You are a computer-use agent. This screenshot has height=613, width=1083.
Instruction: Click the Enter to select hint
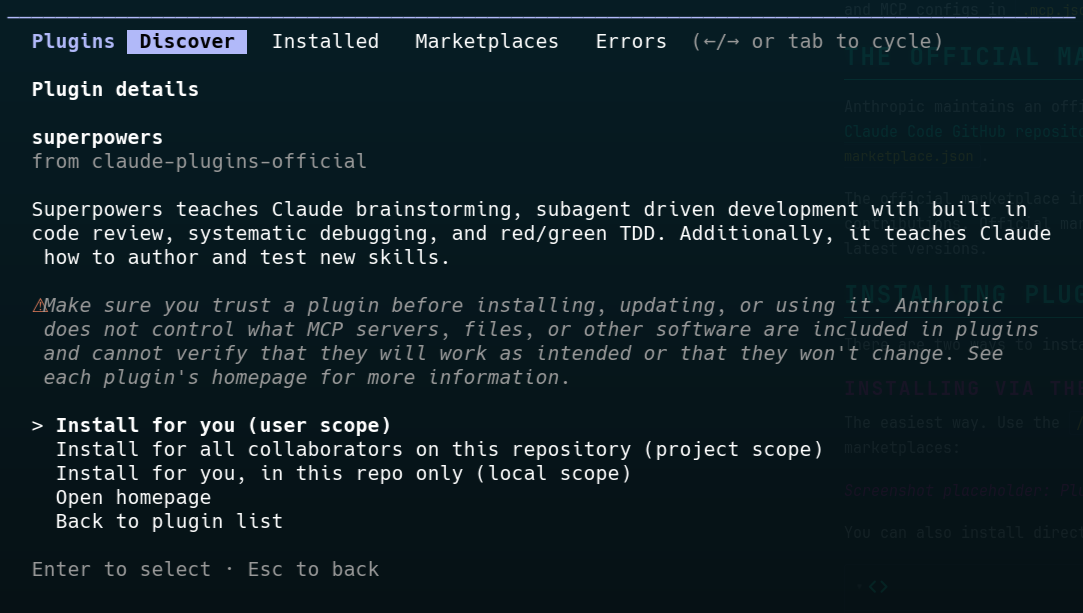(121, 569)
